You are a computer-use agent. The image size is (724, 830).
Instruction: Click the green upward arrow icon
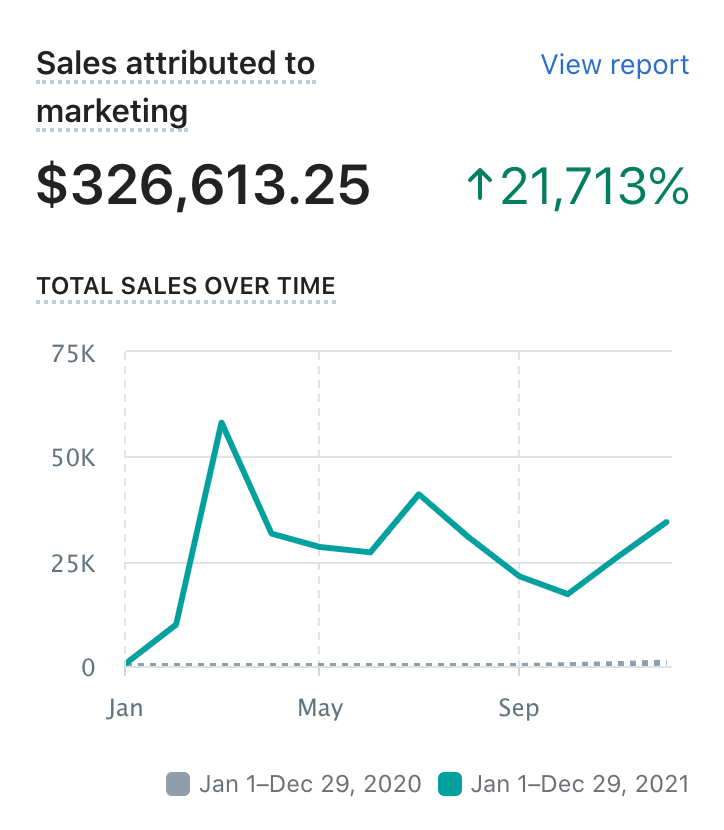coord(480,186)
